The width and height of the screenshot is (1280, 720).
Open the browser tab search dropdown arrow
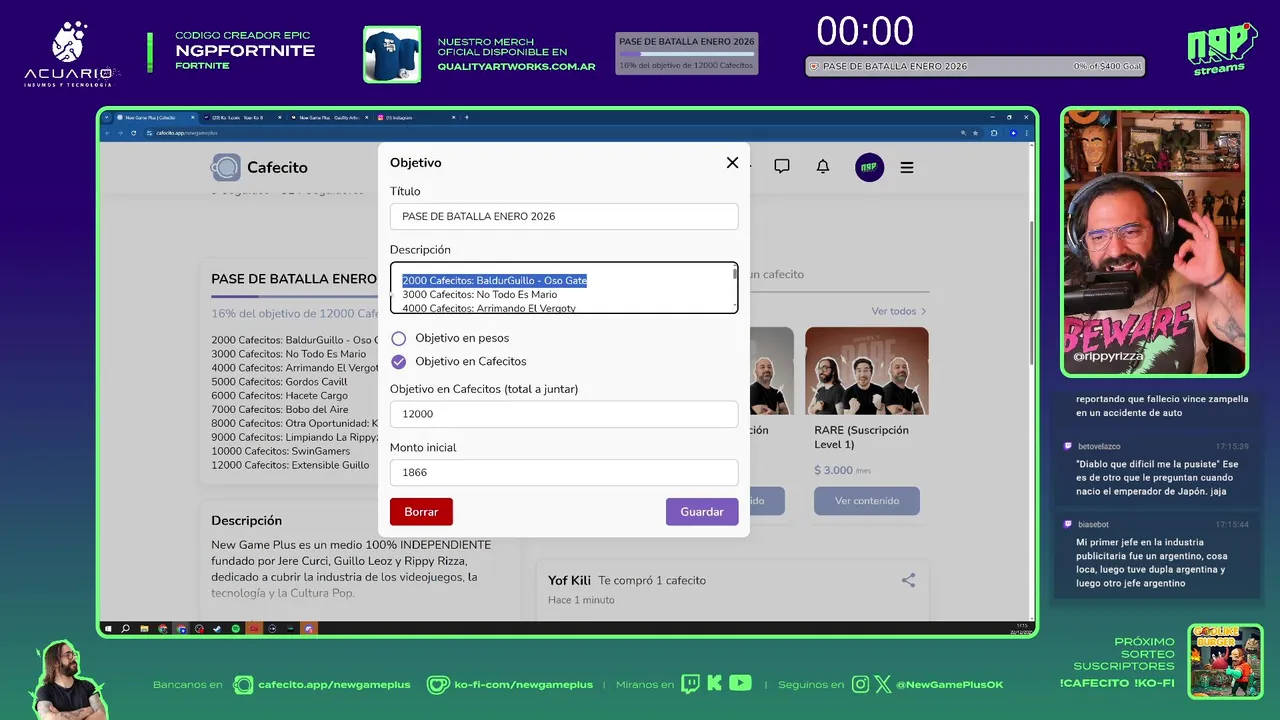pos(107,117)
